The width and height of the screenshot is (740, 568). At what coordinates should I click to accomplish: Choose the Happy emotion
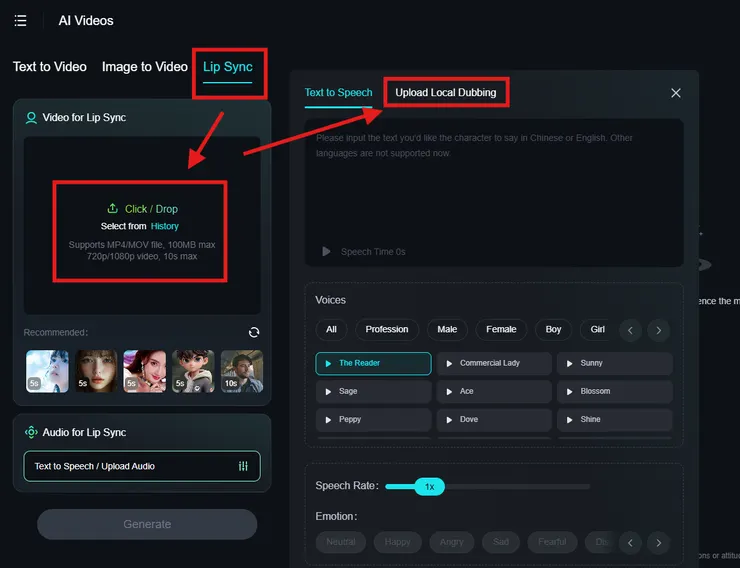[397, 542]
